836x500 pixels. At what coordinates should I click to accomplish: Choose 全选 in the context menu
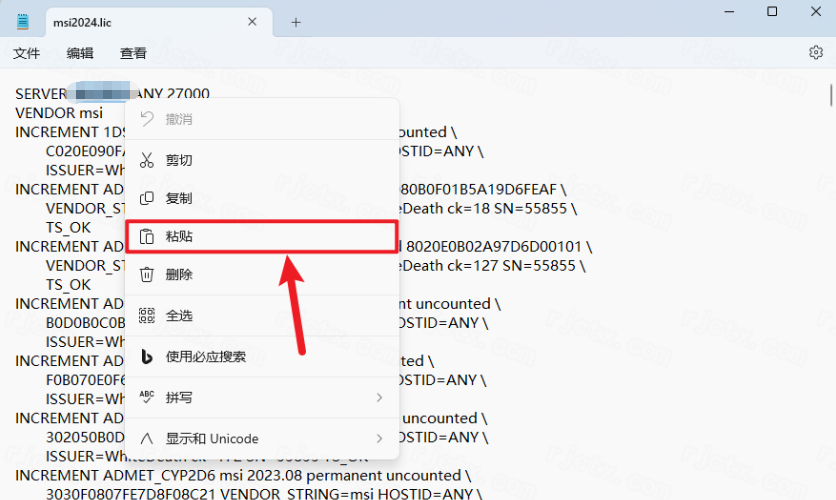click(179, 315)
